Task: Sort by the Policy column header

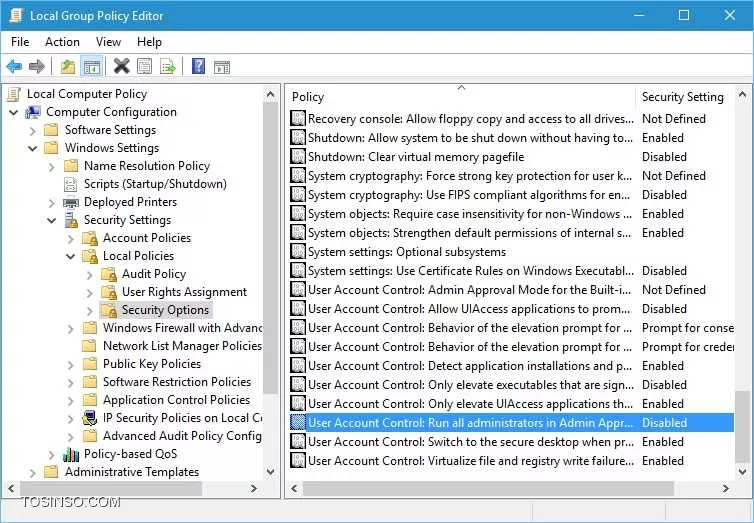Action: [x=462, y=97]
